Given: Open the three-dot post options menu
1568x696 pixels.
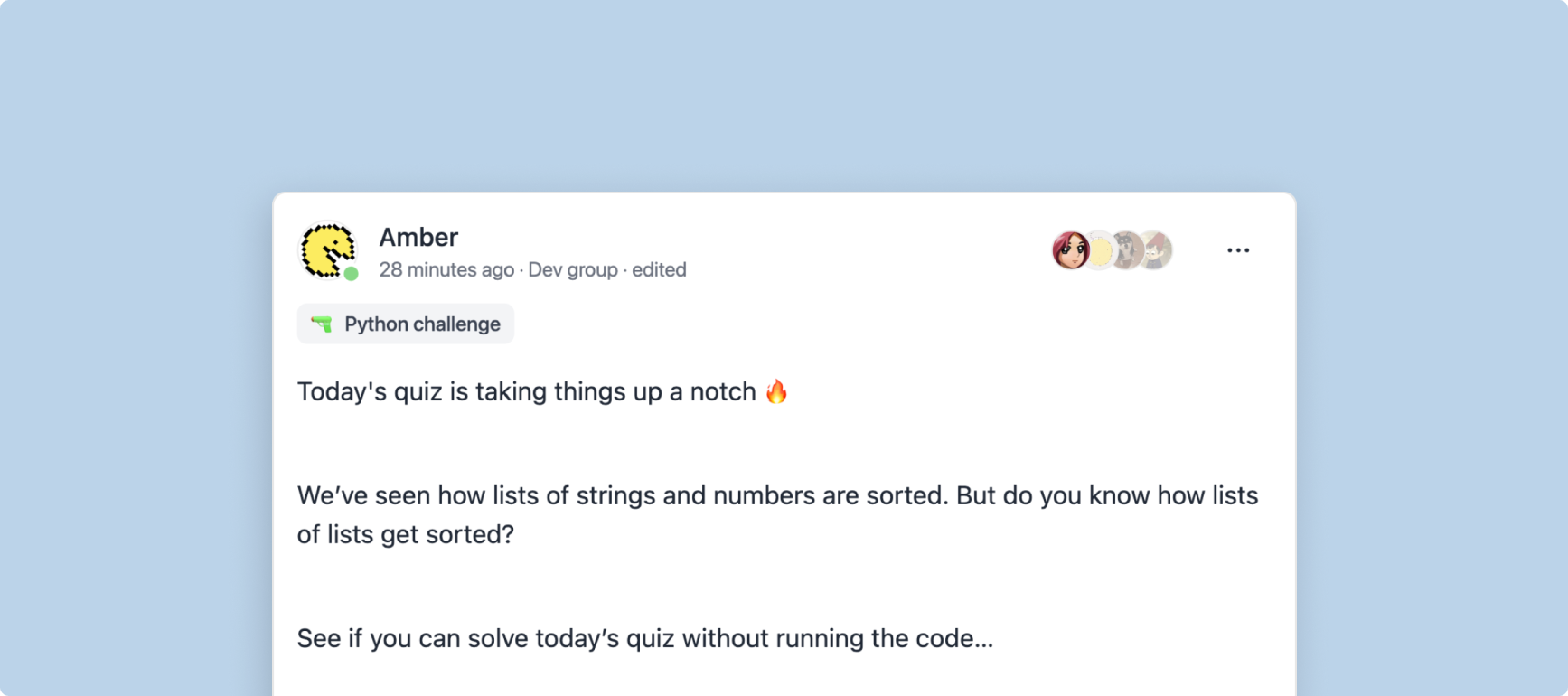Looking at the screenshot, I should (x=1238, y=250).
